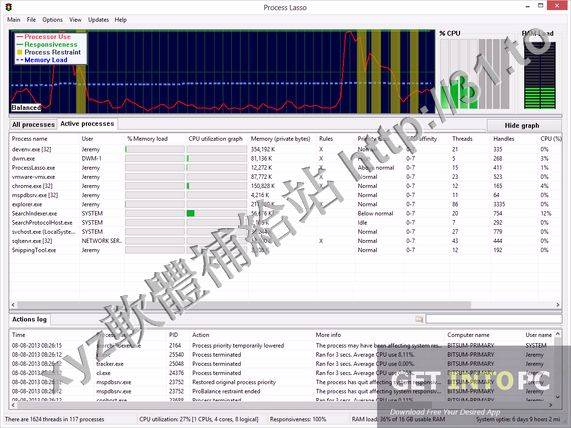Screen dimensions: 571x428
Task: Click the CPU utilization status bar text
Action: click(x=199, y=419)
